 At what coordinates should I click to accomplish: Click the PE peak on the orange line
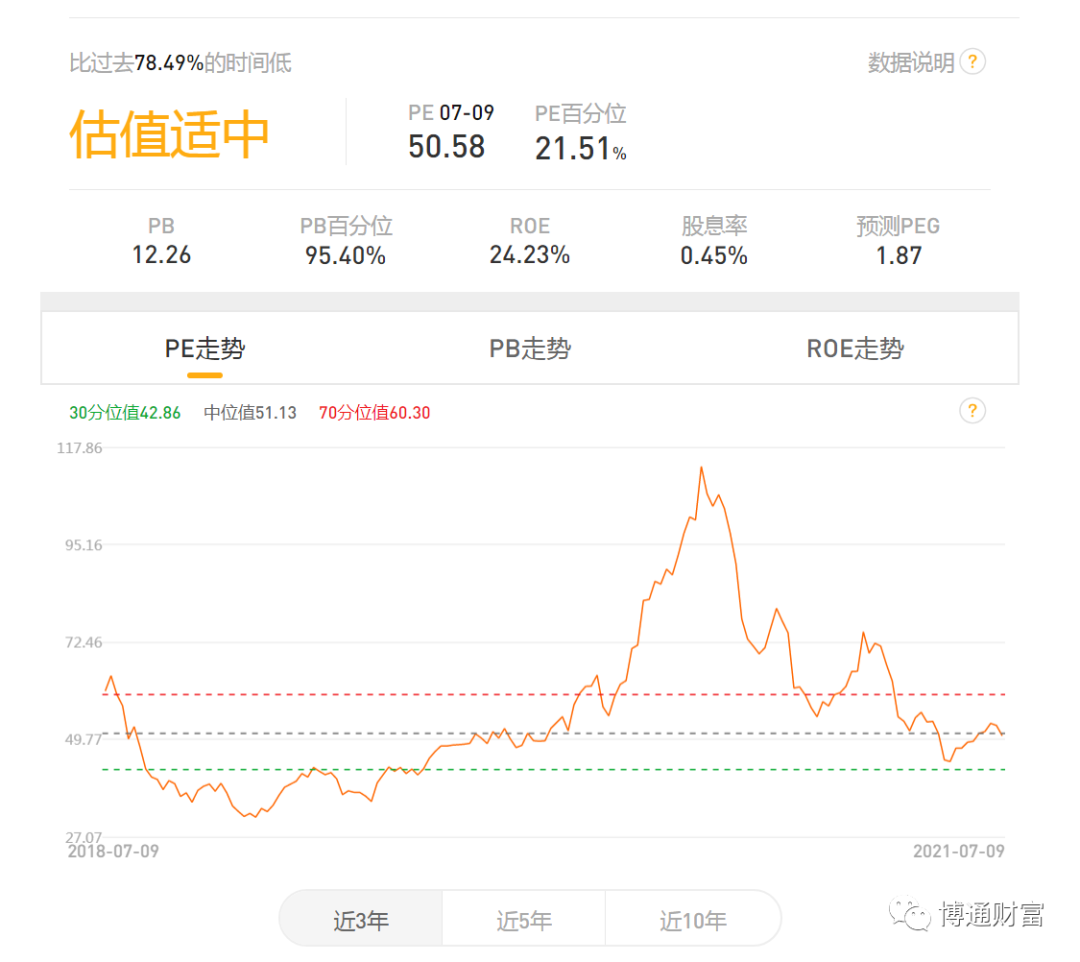[x=701, y=468]
